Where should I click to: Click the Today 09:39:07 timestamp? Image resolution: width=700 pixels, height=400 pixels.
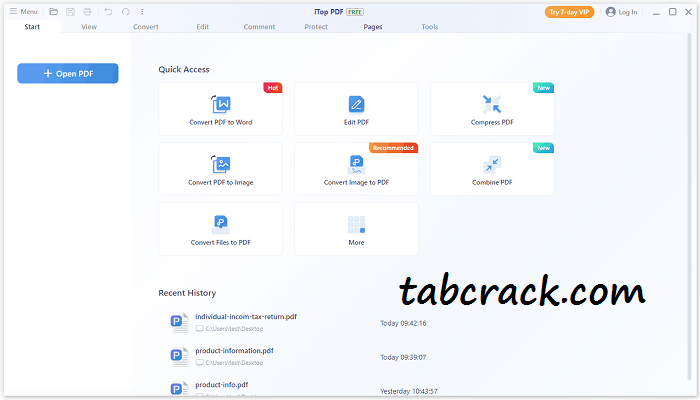(403, 357)
